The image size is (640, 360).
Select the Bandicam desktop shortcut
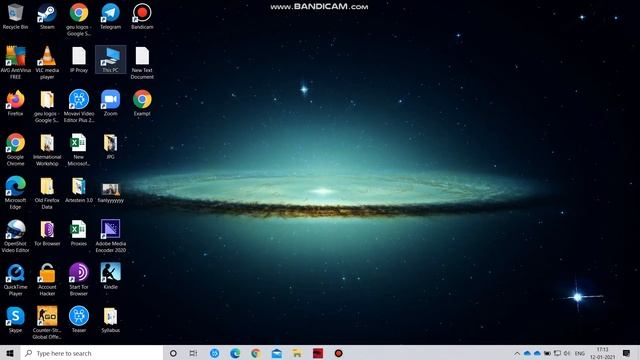point(142,17)
